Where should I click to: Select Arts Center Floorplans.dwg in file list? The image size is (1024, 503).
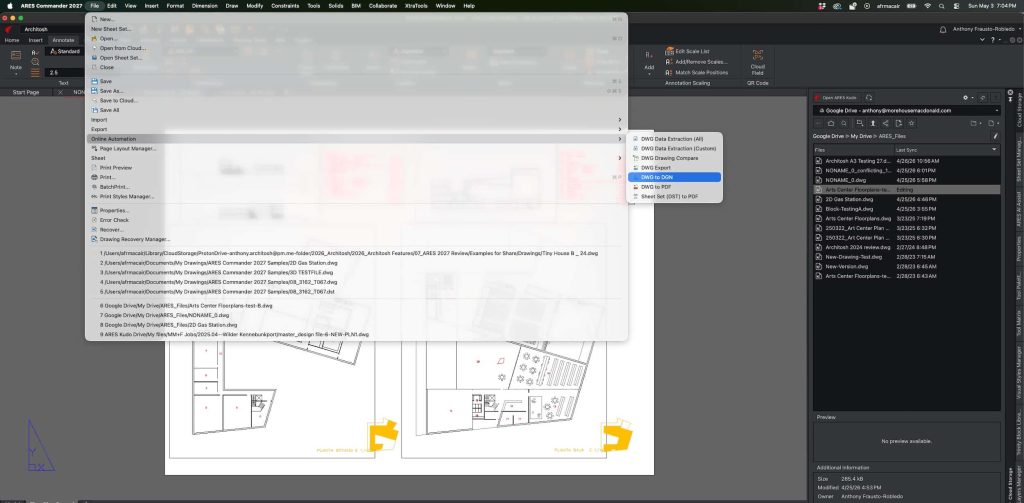pyautogui.click(x=906, y=218)
